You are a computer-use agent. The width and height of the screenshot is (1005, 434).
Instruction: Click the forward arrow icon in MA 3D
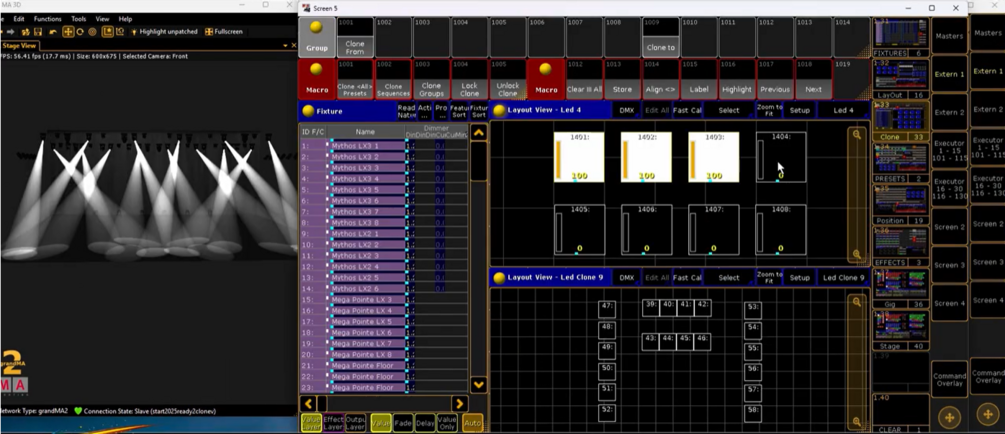[x=10, y=31]
